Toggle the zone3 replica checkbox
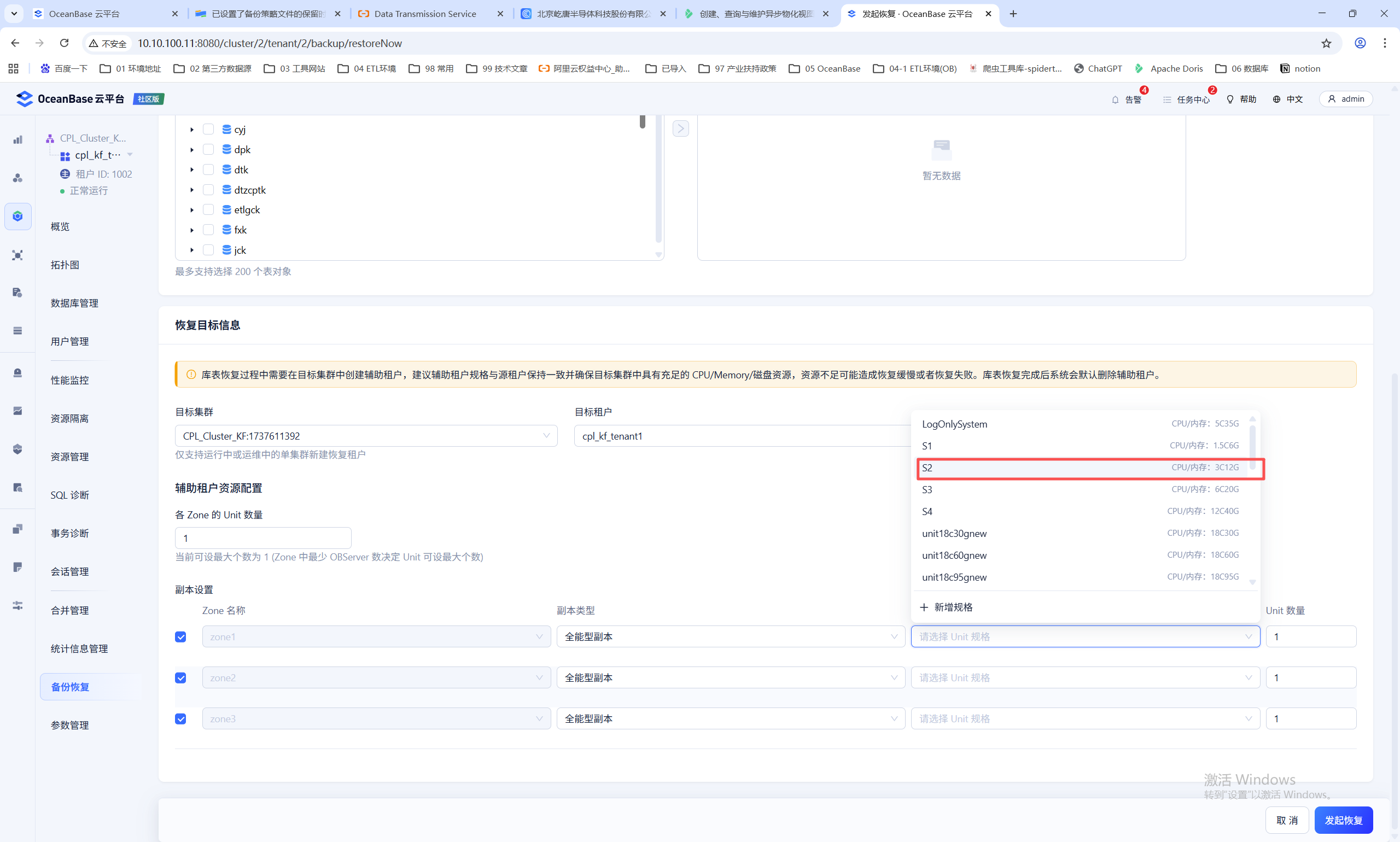 (x=180, y=719)
